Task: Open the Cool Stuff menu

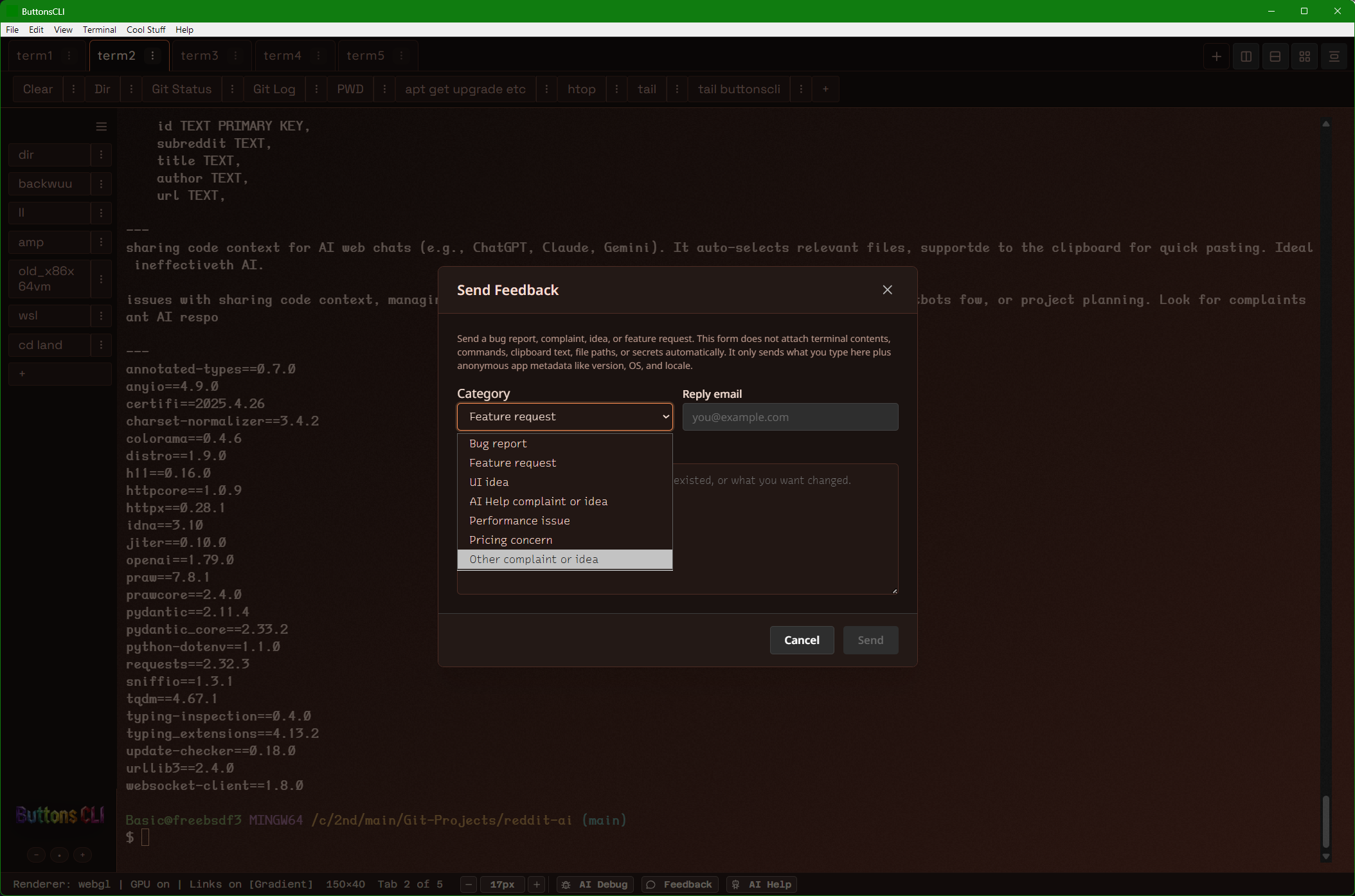Action: pos(146,30)
